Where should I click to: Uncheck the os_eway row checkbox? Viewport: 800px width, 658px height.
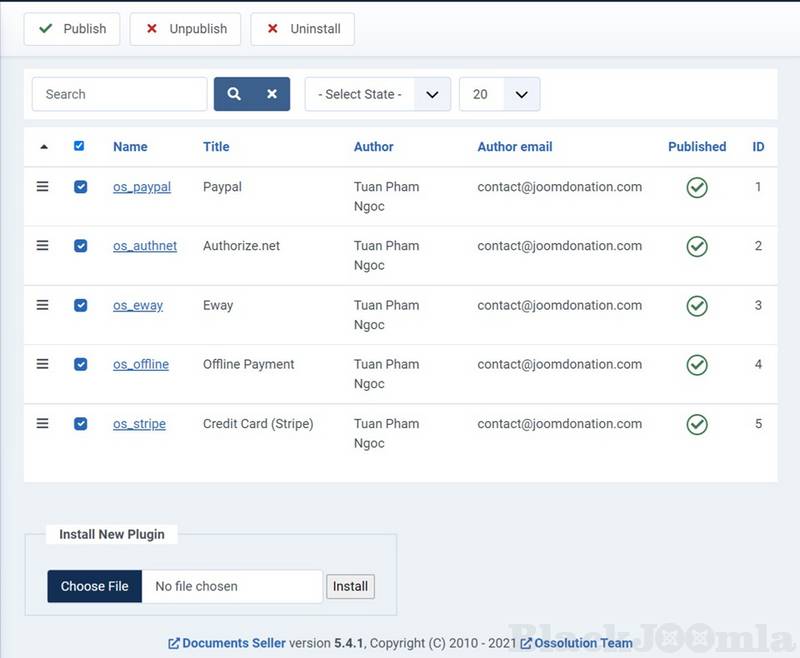(81, 306)
